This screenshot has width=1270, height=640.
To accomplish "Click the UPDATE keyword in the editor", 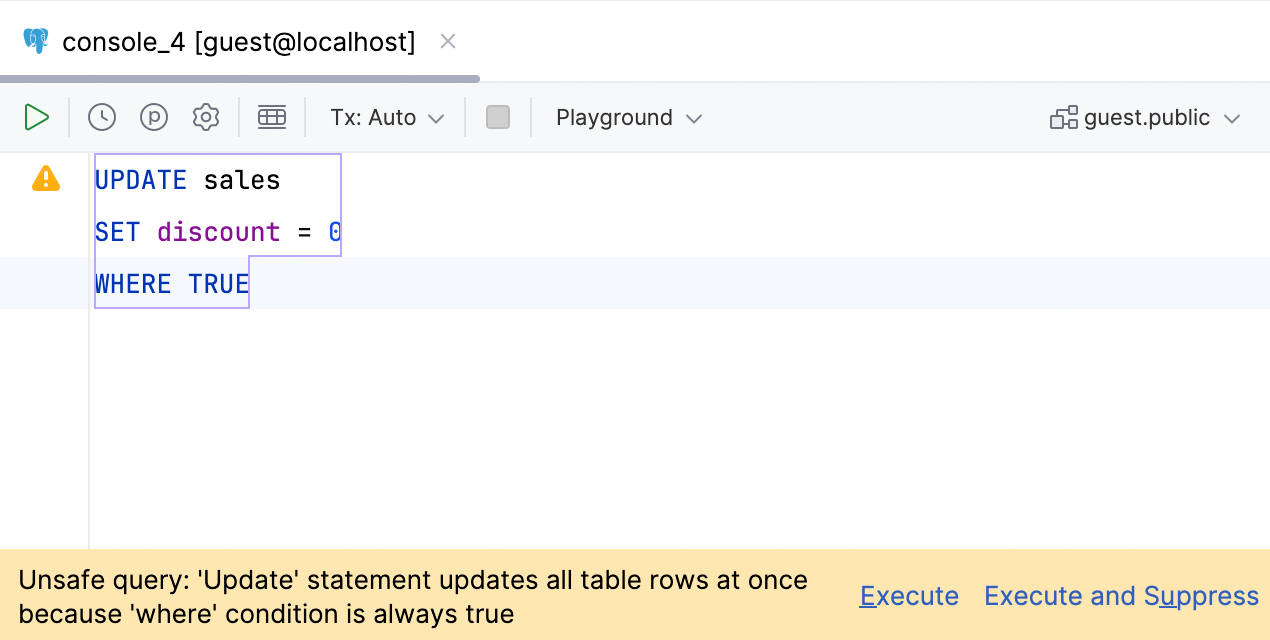I will pos(141,181).
